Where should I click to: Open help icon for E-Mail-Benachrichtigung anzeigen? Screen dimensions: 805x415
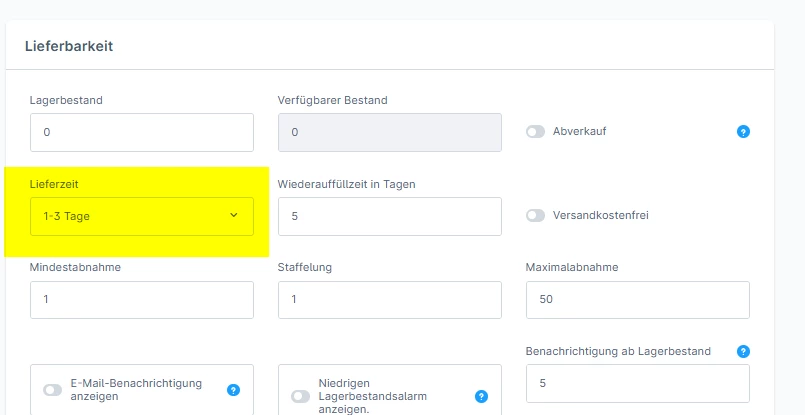coord(233,390)
